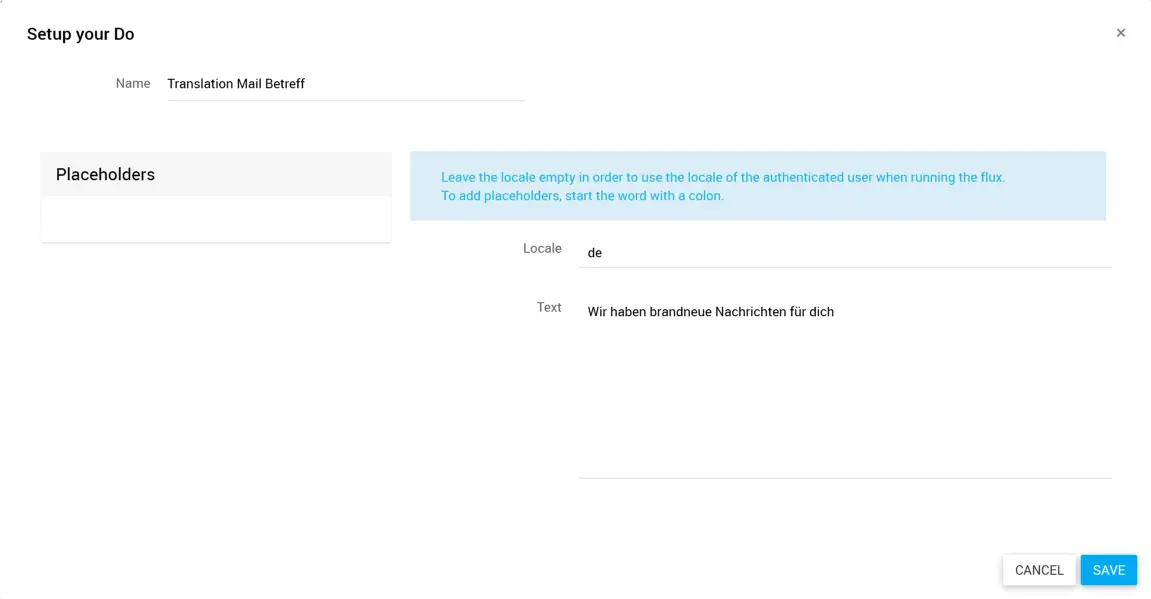Click the 'de' locale value
This screenshot has height=599, width=1151.
click(x=594, y=253)
